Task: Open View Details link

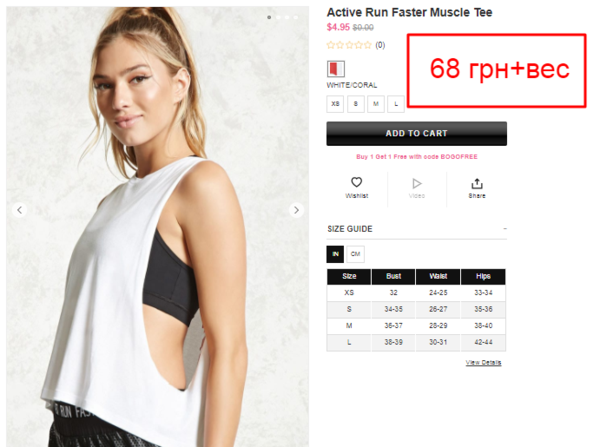Action: [x=483, y=362]
